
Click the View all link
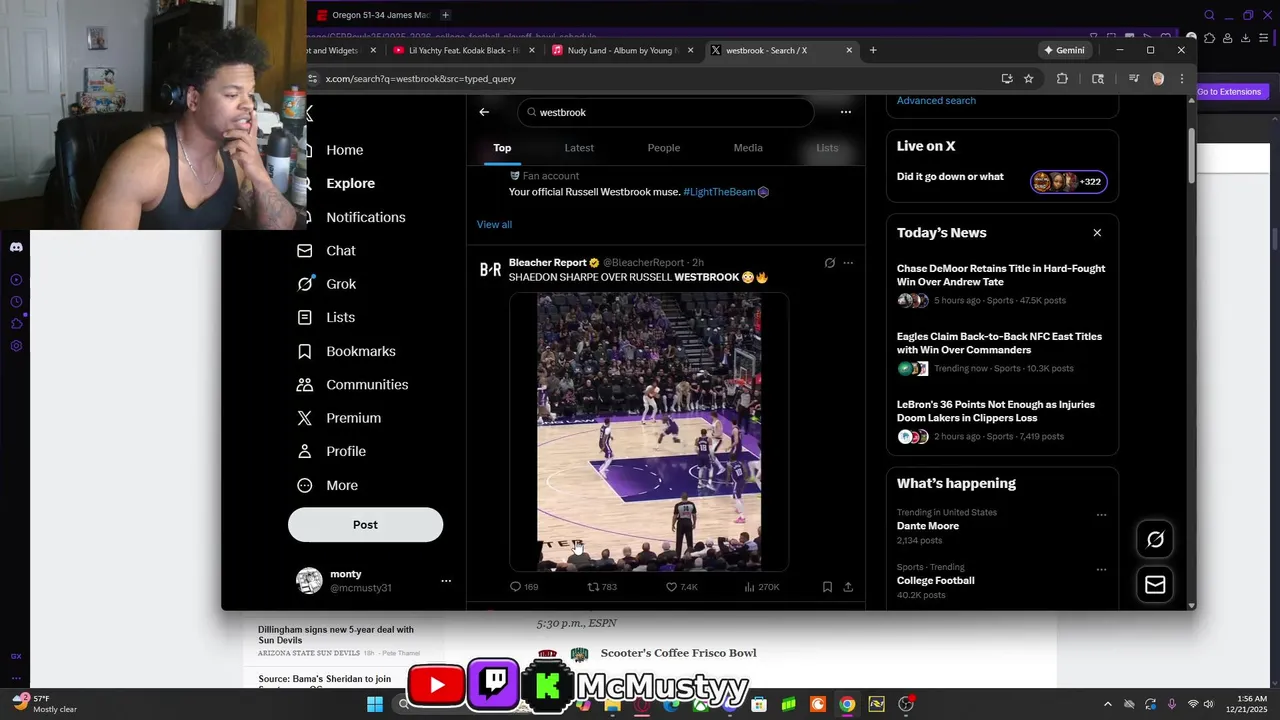point(494,224)
